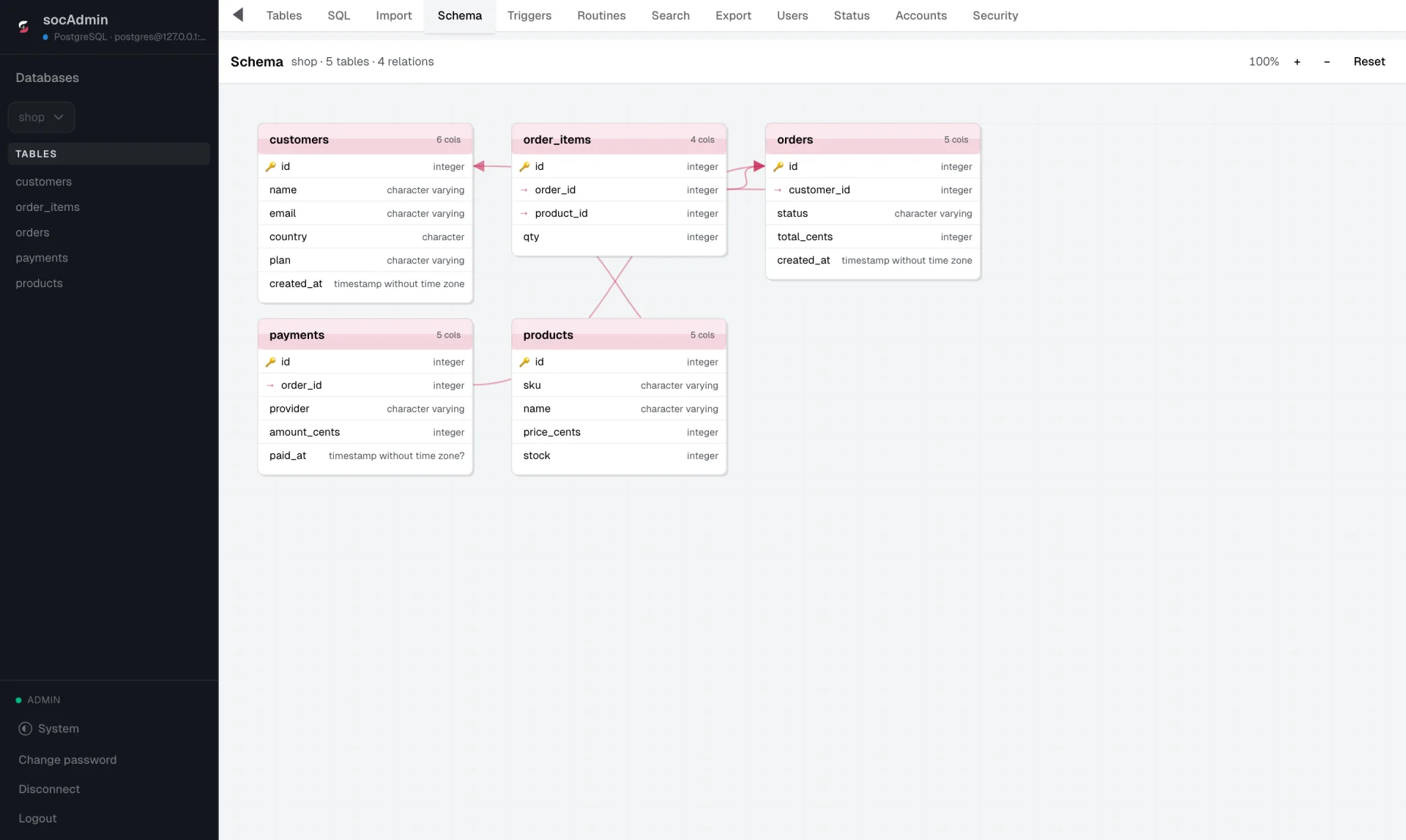Switch to the Import tab
Viewport: 1406px width, 840px height.
(394, 15)
